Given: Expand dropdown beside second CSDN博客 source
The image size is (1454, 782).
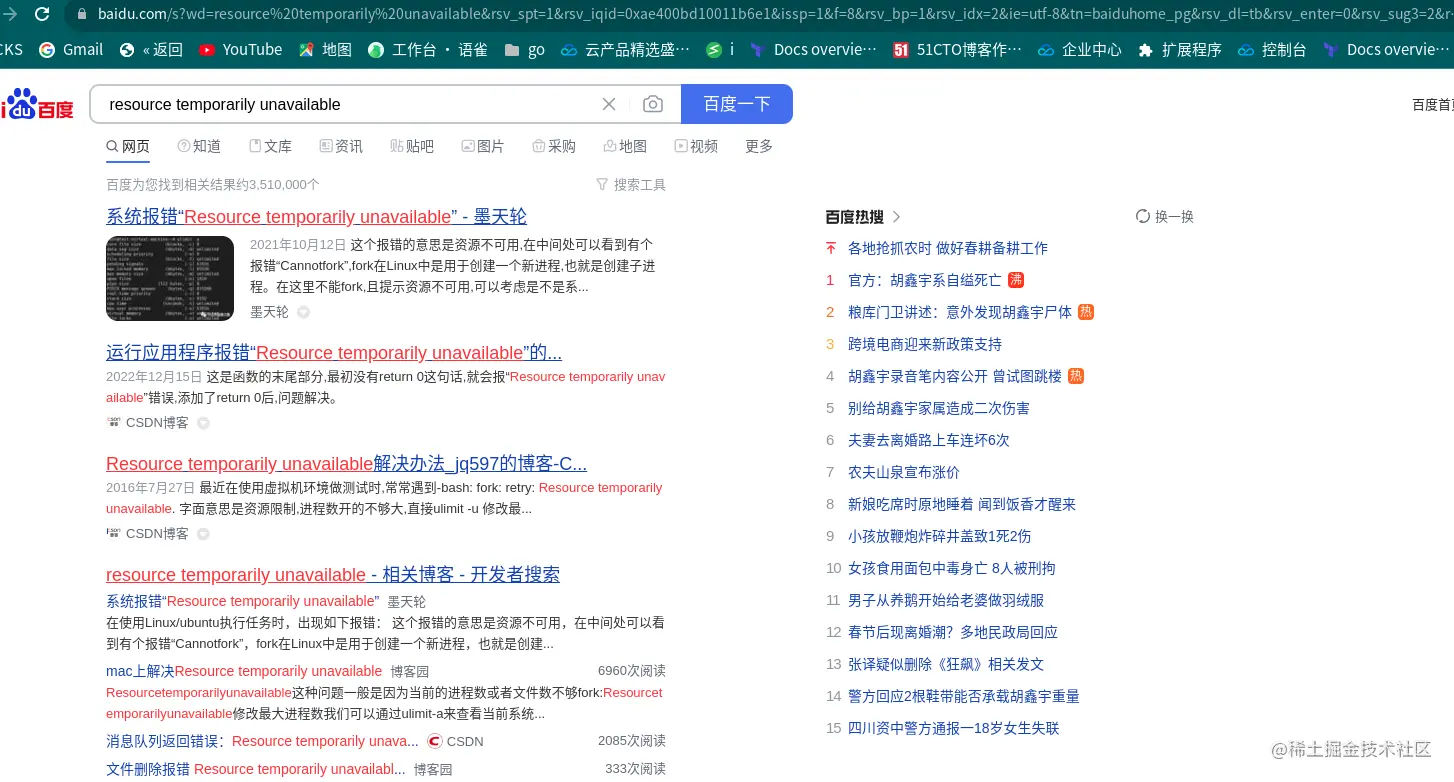Looking at the screenshot, I should click(x=203, y=534).
